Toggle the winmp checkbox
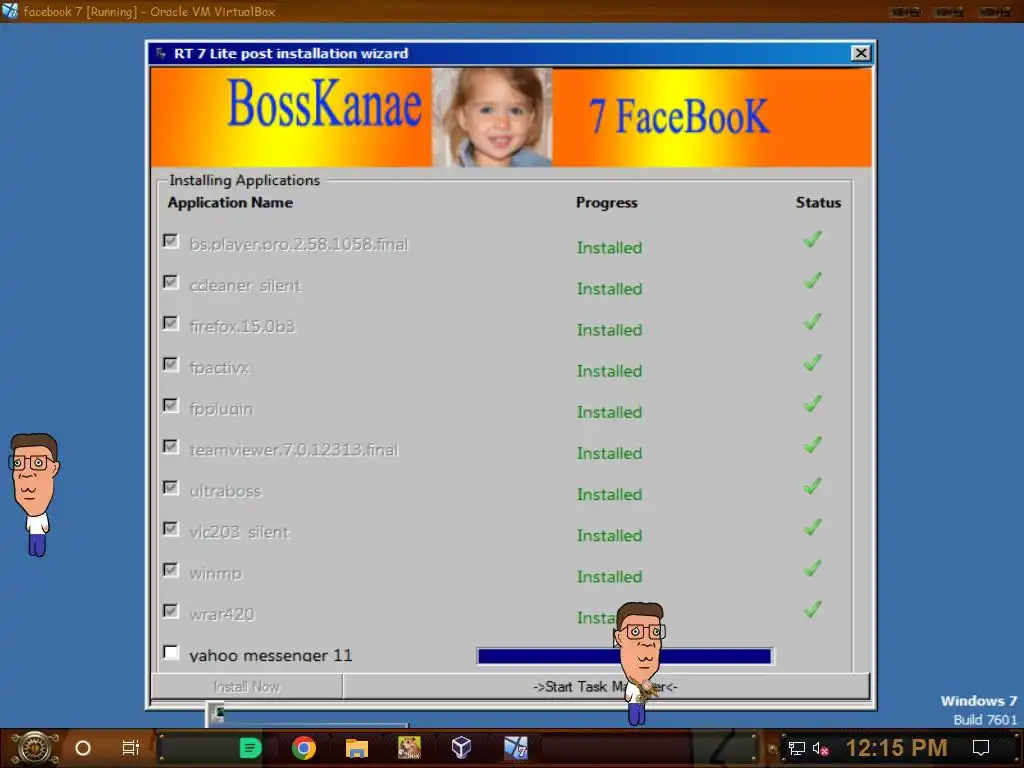 tap(171, 570)
